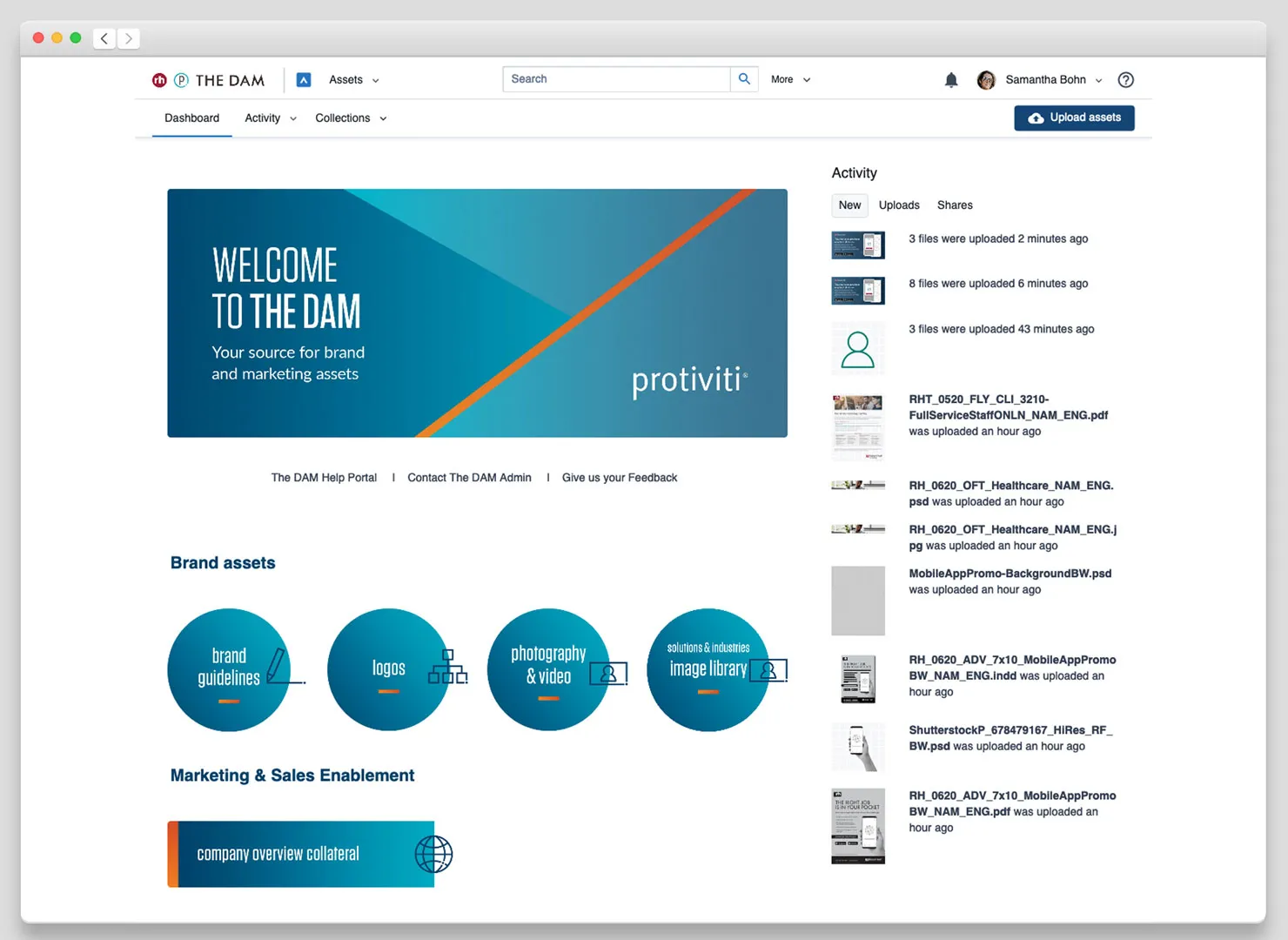Open the brand guidelines circle
This screenshot has width=1288, height=940.
229,669
